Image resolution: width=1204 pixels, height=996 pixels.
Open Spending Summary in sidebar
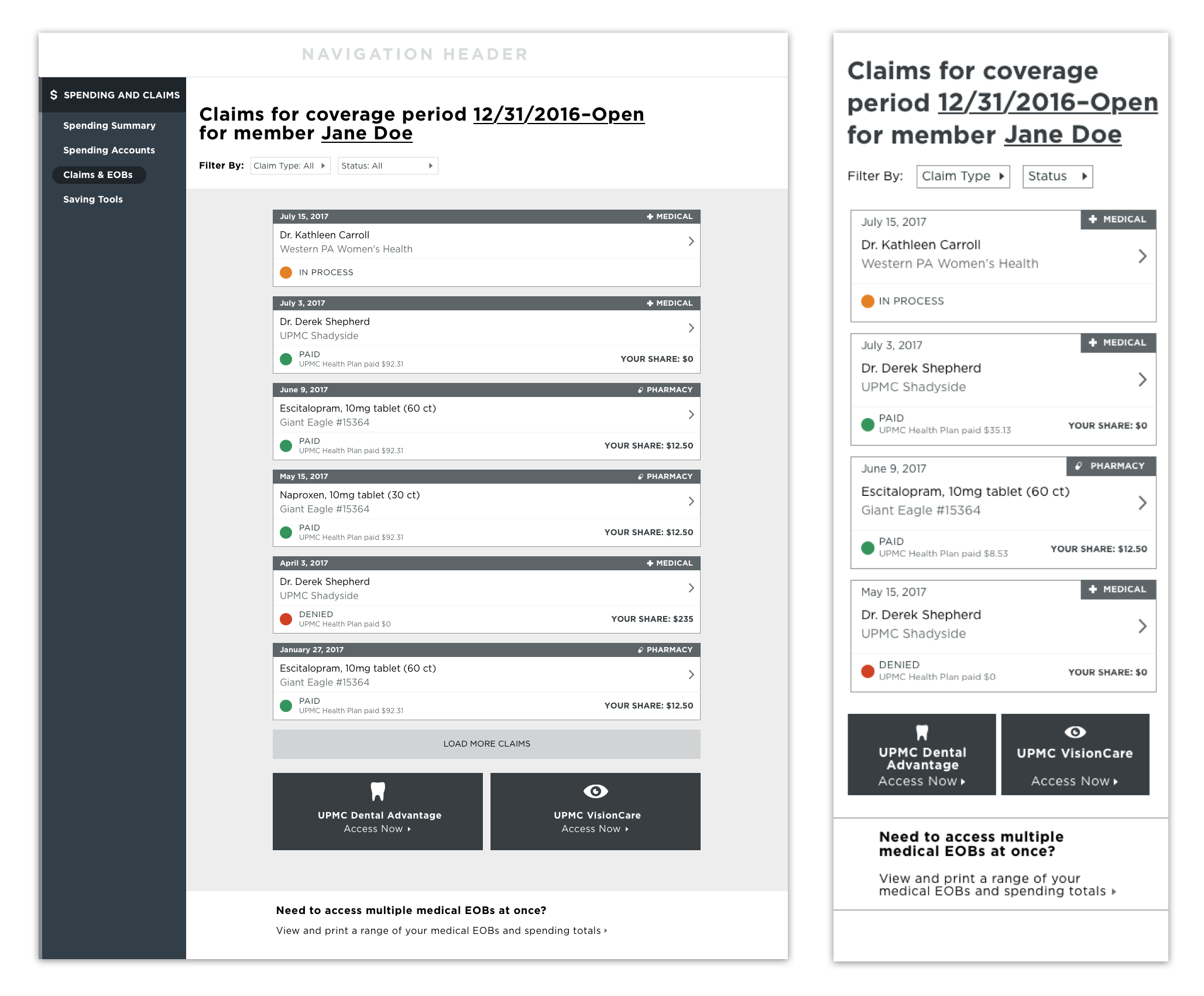click(x=109, y=126)
